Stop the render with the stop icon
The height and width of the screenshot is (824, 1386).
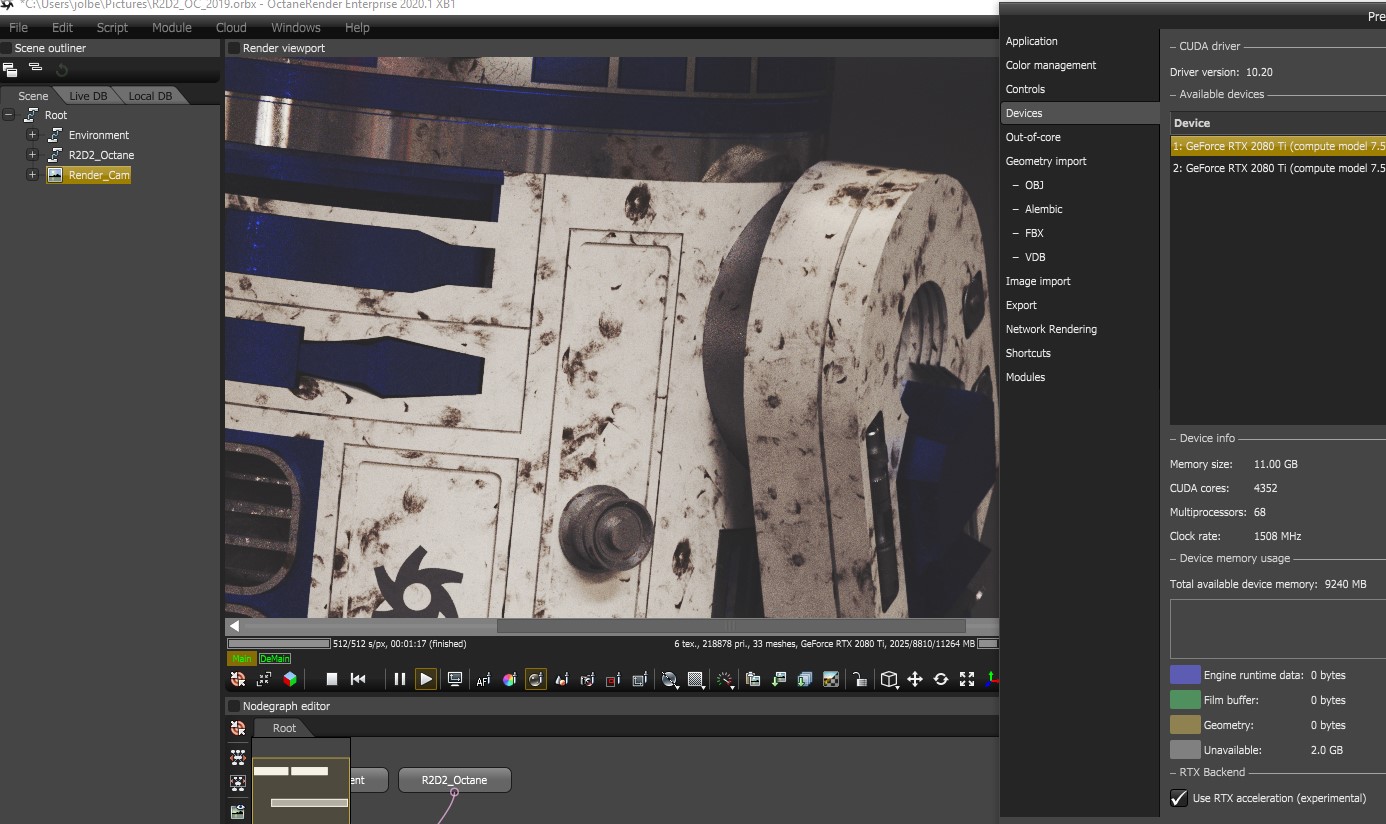(332, 679)
